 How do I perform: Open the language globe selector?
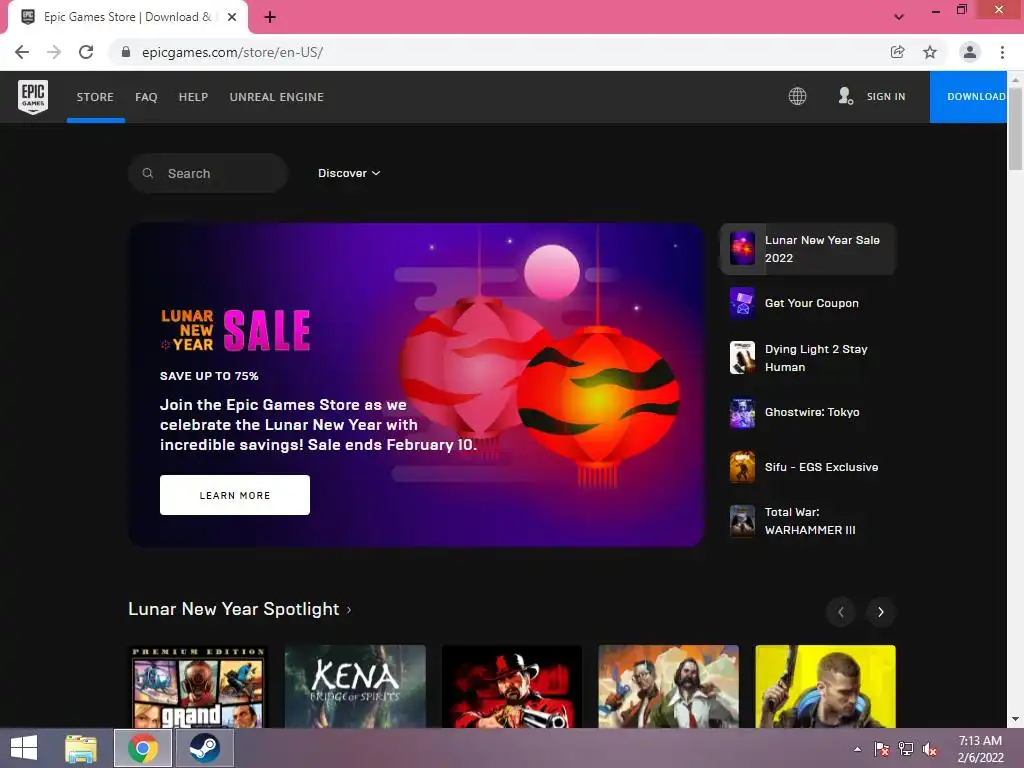(x=797, y=97)
